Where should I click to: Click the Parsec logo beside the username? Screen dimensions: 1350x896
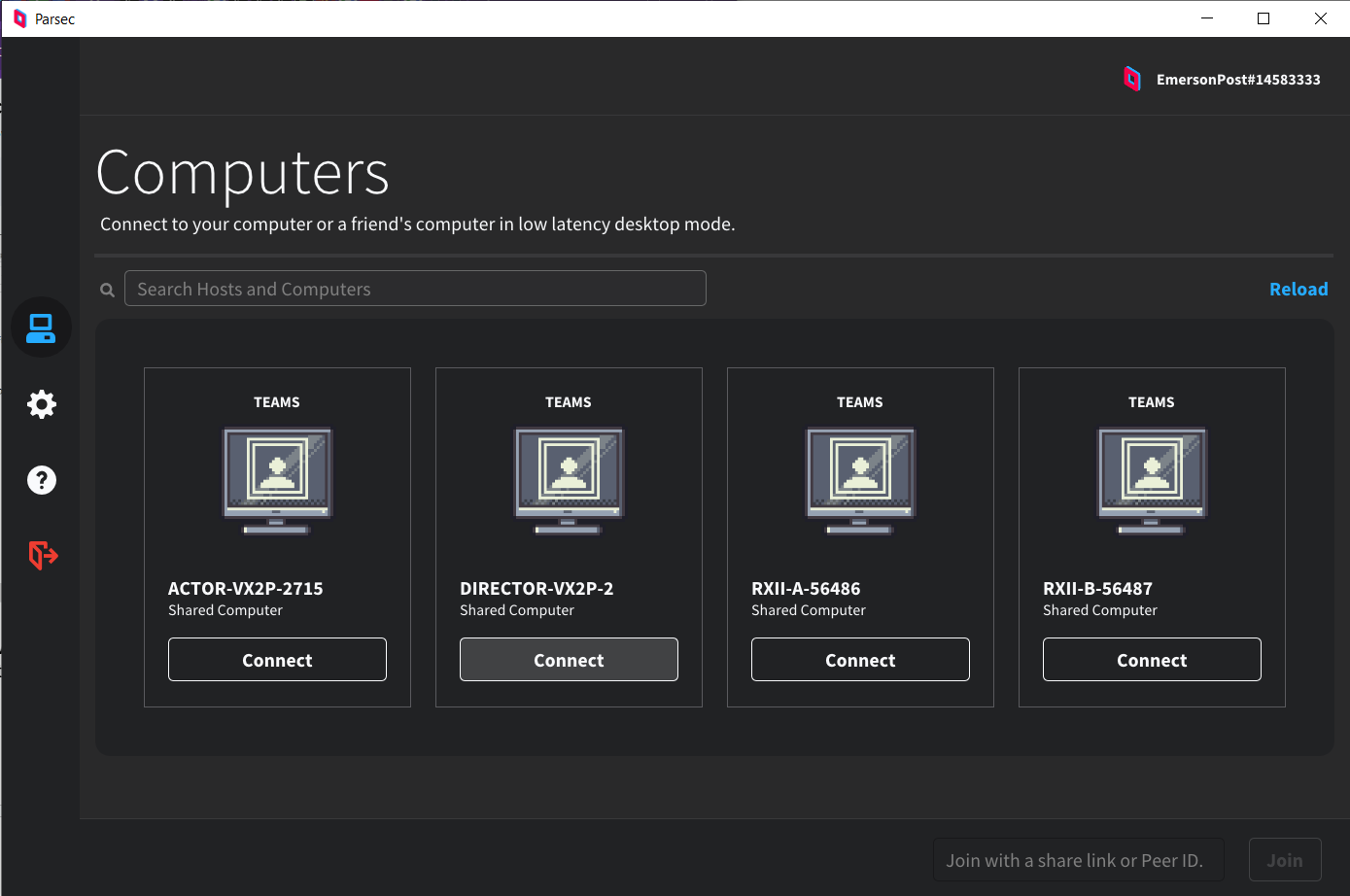tap(1132, 79)
